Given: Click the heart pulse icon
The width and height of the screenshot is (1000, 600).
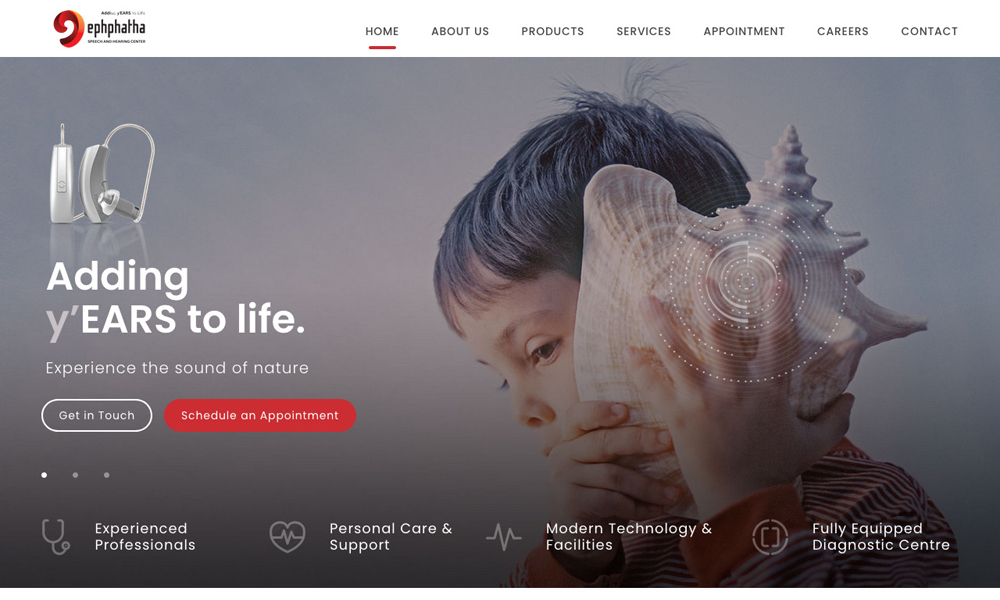Looking at the screenshot, I should click(287, 536).
